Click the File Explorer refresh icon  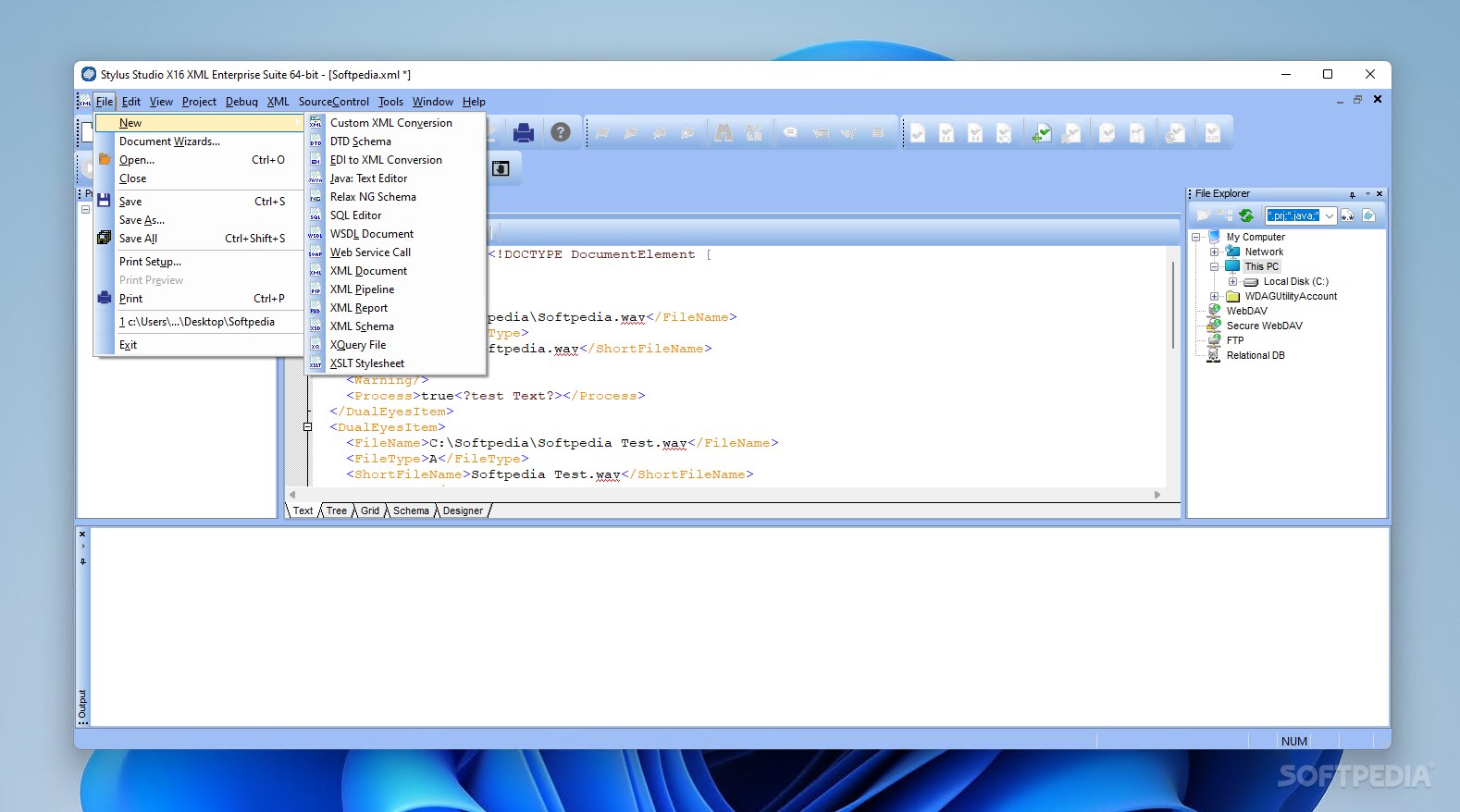point(1246,215)
